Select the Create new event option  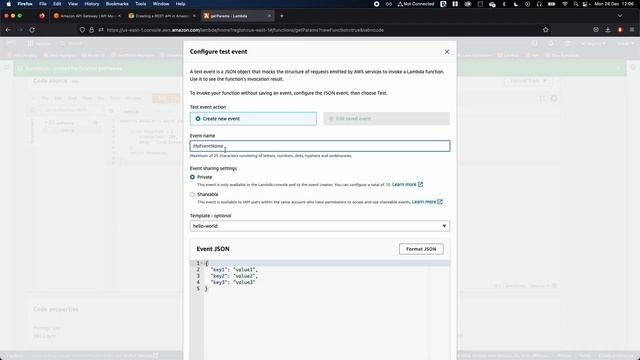click(253, 119)
